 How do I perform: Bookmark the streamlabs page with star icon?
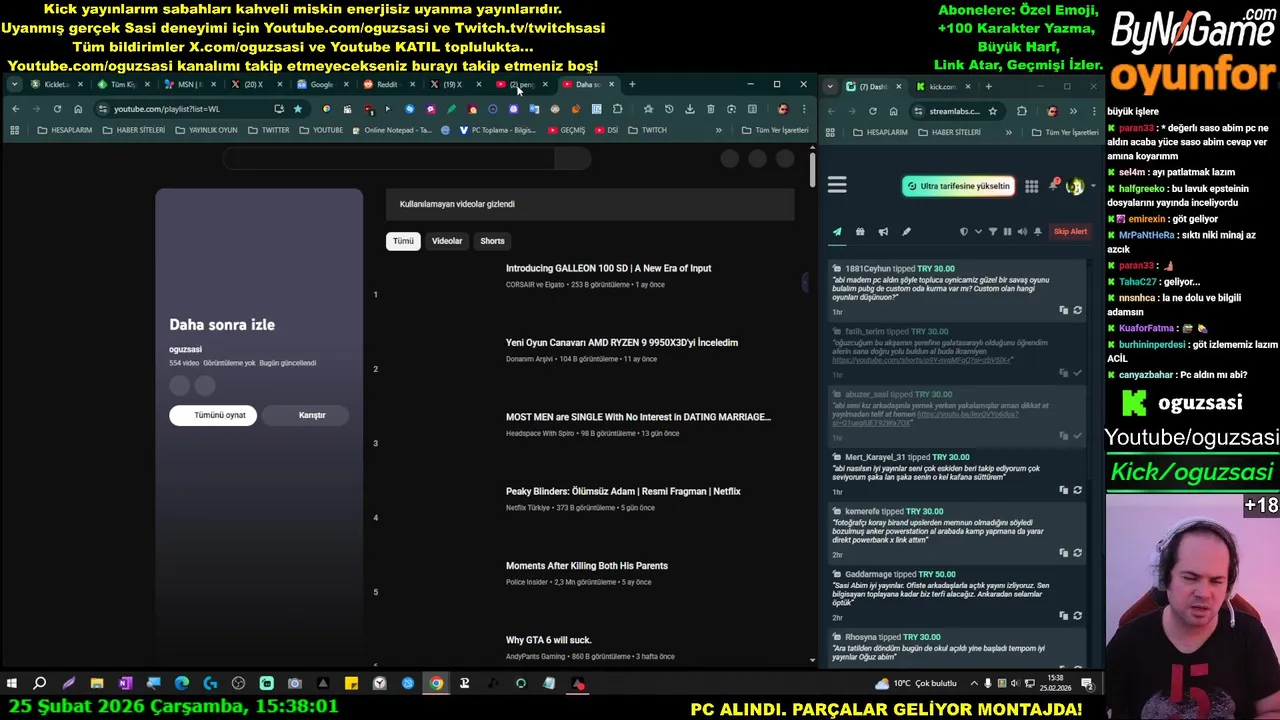(992, 111)
